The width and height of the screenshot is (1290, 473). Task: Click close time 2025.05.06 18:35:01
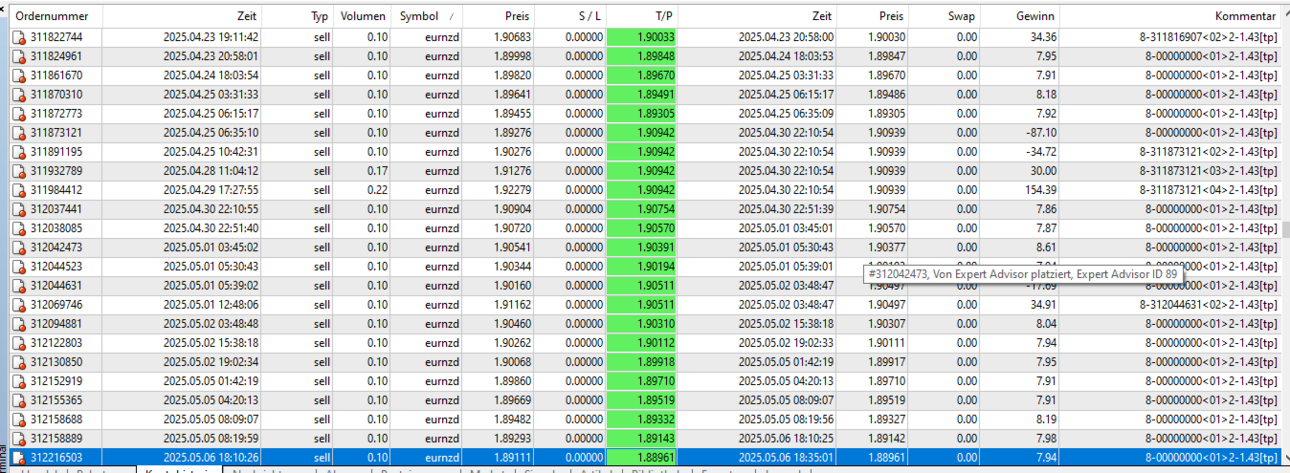(x=786, y=458)
